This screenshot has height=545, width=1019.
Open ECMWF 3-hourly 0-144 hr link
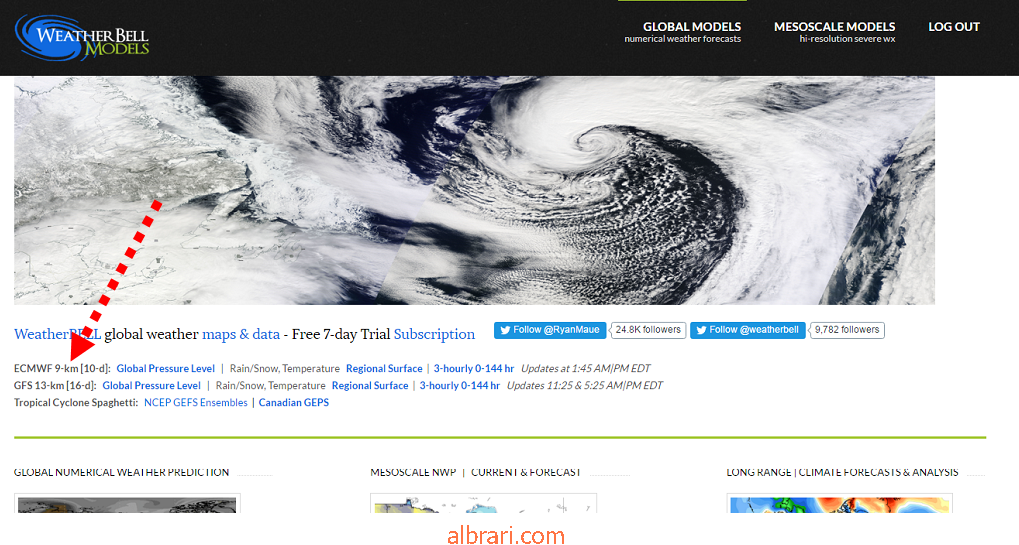474,368
